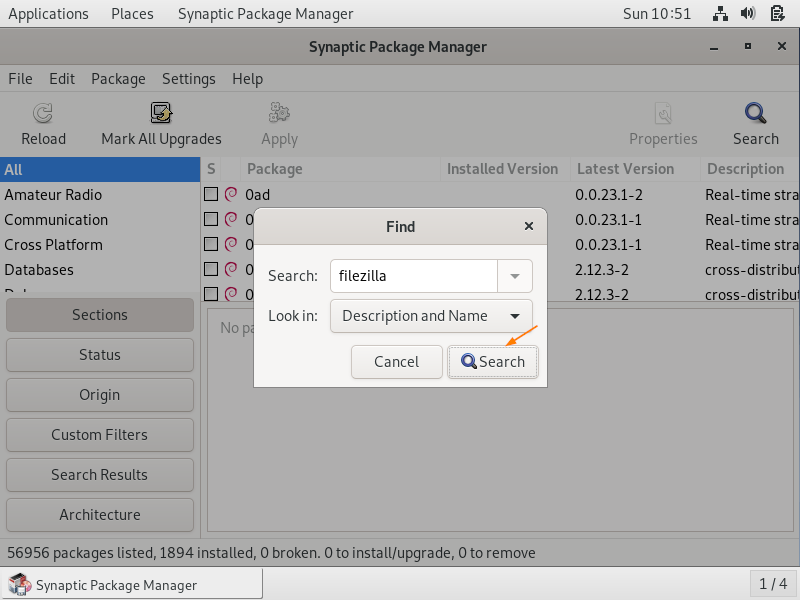The height and width of the screenshot is (600, 800).
Task: Click the latest version 0.0.23.1-2 cell
Action: click(609, 194)
